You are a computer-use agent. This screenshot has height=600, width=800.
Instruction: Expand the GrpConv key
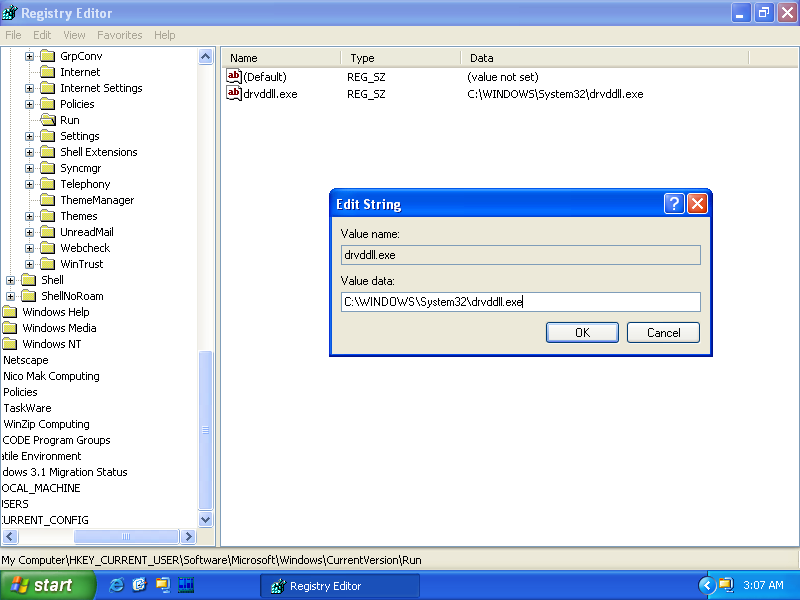coord(30,56)
